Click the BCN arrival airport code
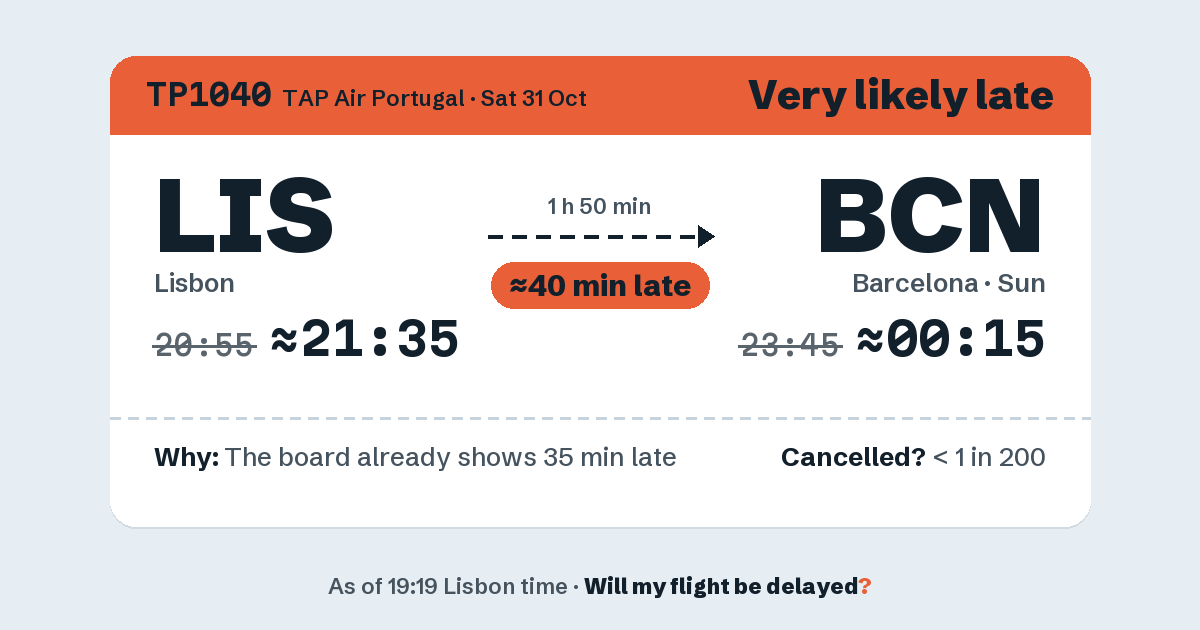This screenshot has height=630, width=1200. point(931,215)
